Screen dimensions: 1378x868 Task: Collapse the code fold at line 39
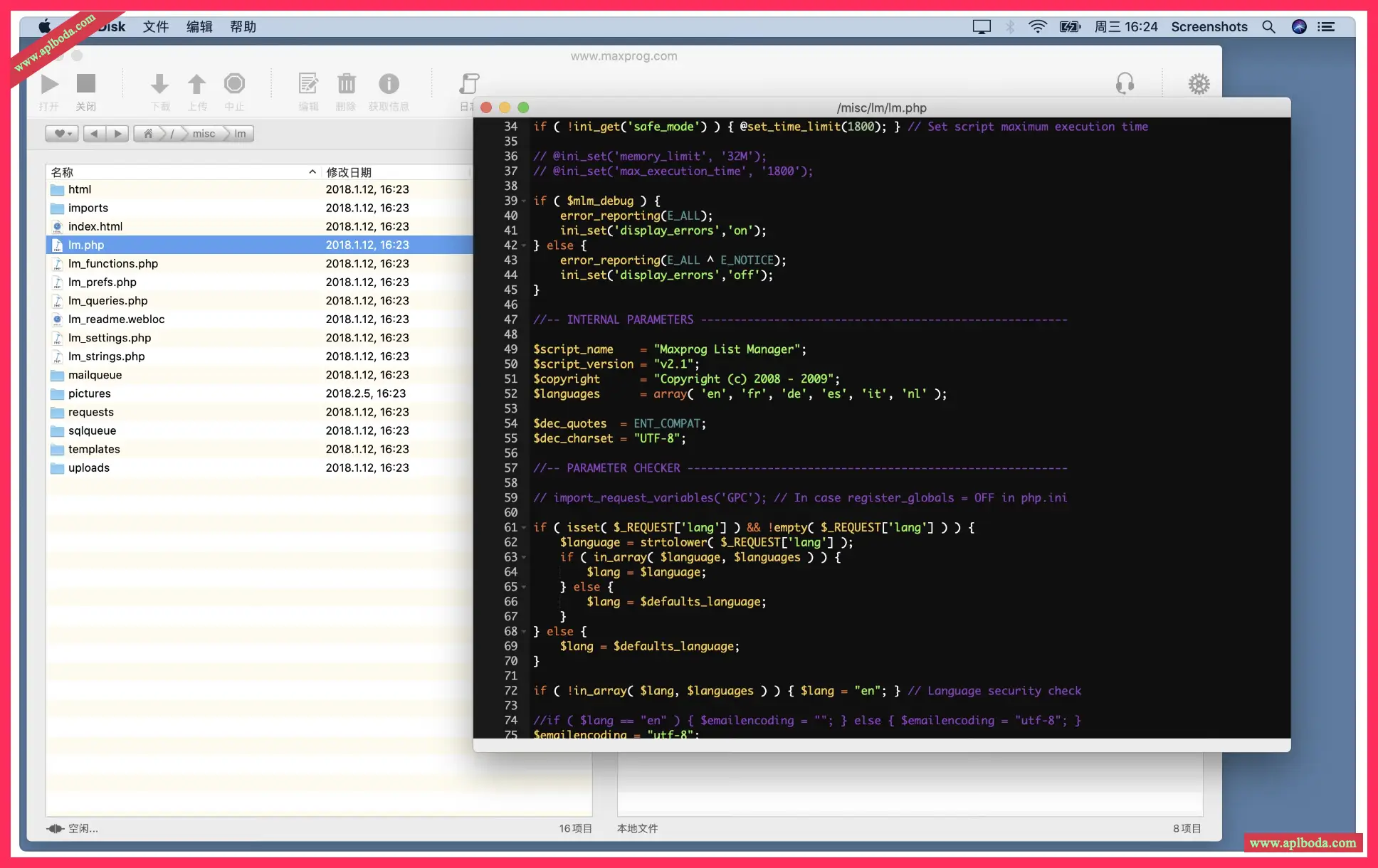pyautogui.click(x=524, y=201)
